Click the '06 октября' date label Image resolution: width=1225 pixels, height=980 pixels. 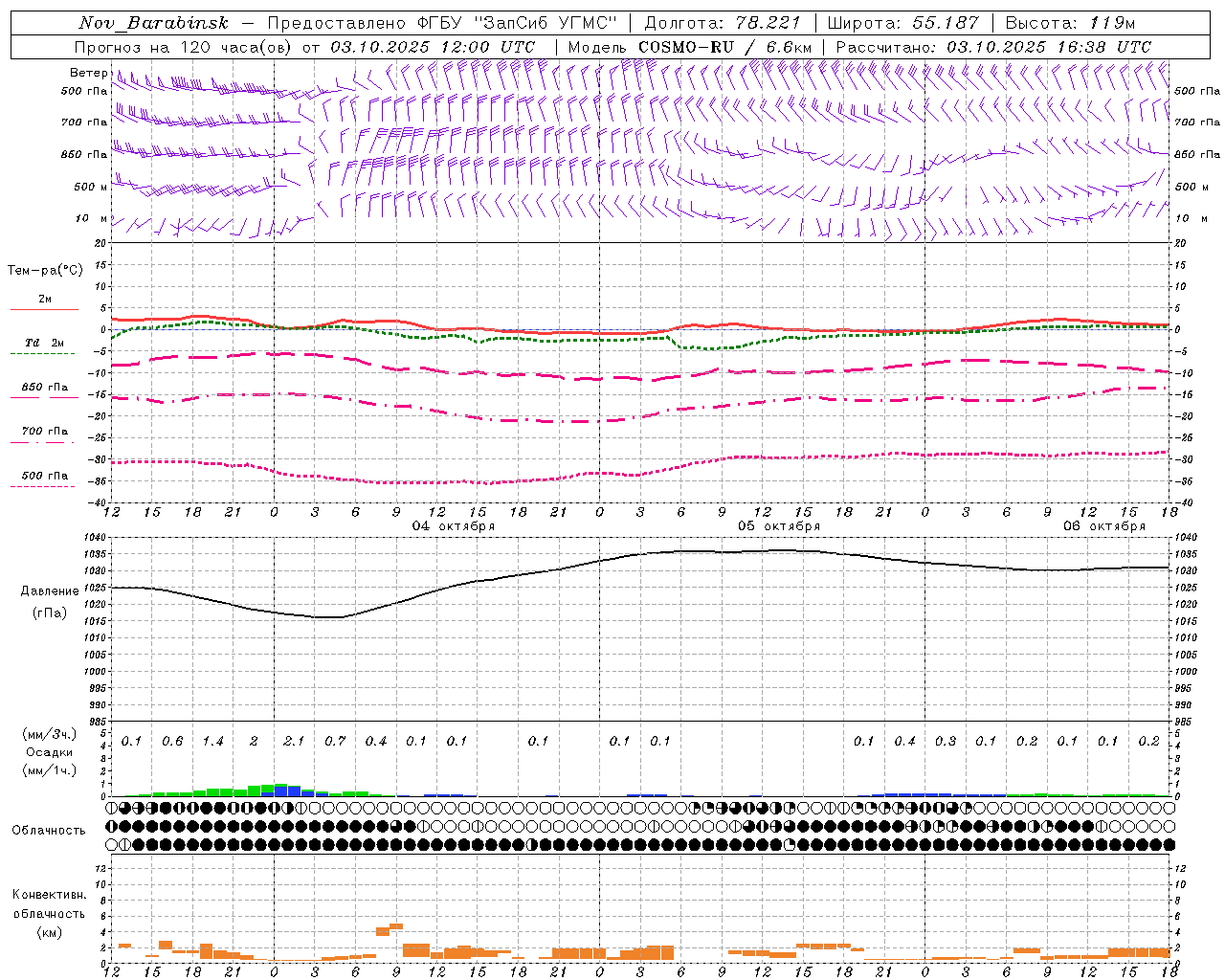1104,526
